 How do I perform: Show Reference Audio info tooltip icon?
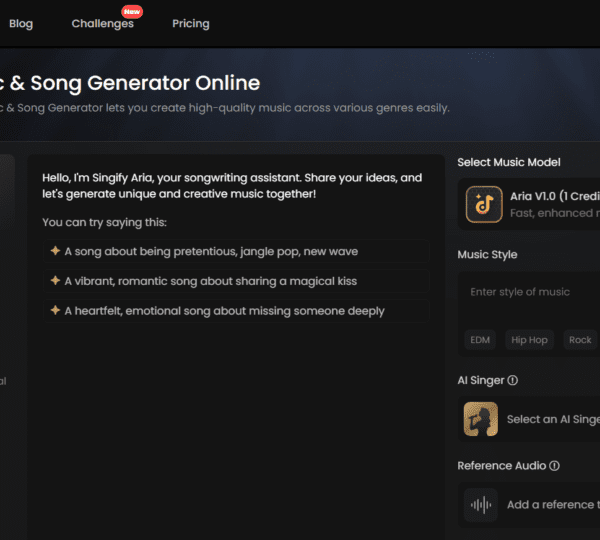click(x=554, y=465)
